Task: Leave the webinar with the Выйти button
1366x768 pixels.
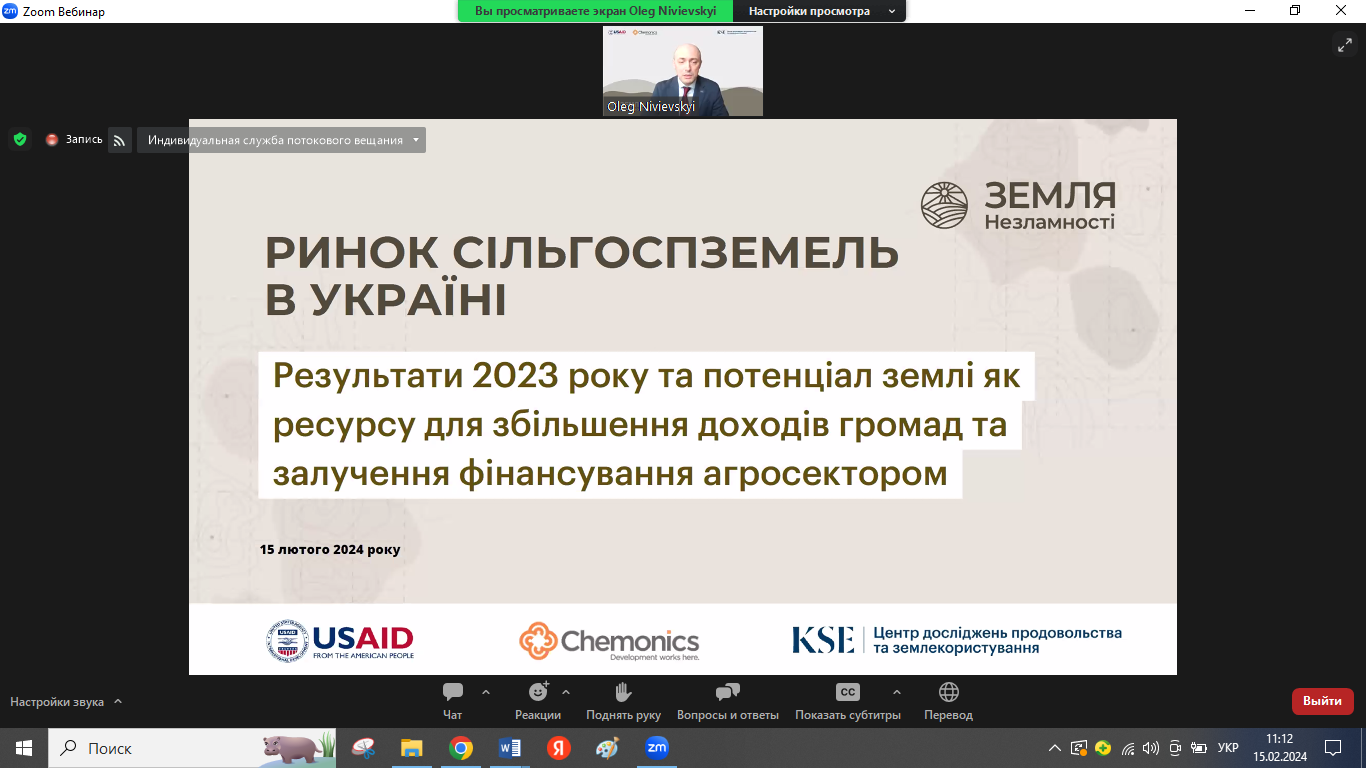Action: tap(1322, 701)
